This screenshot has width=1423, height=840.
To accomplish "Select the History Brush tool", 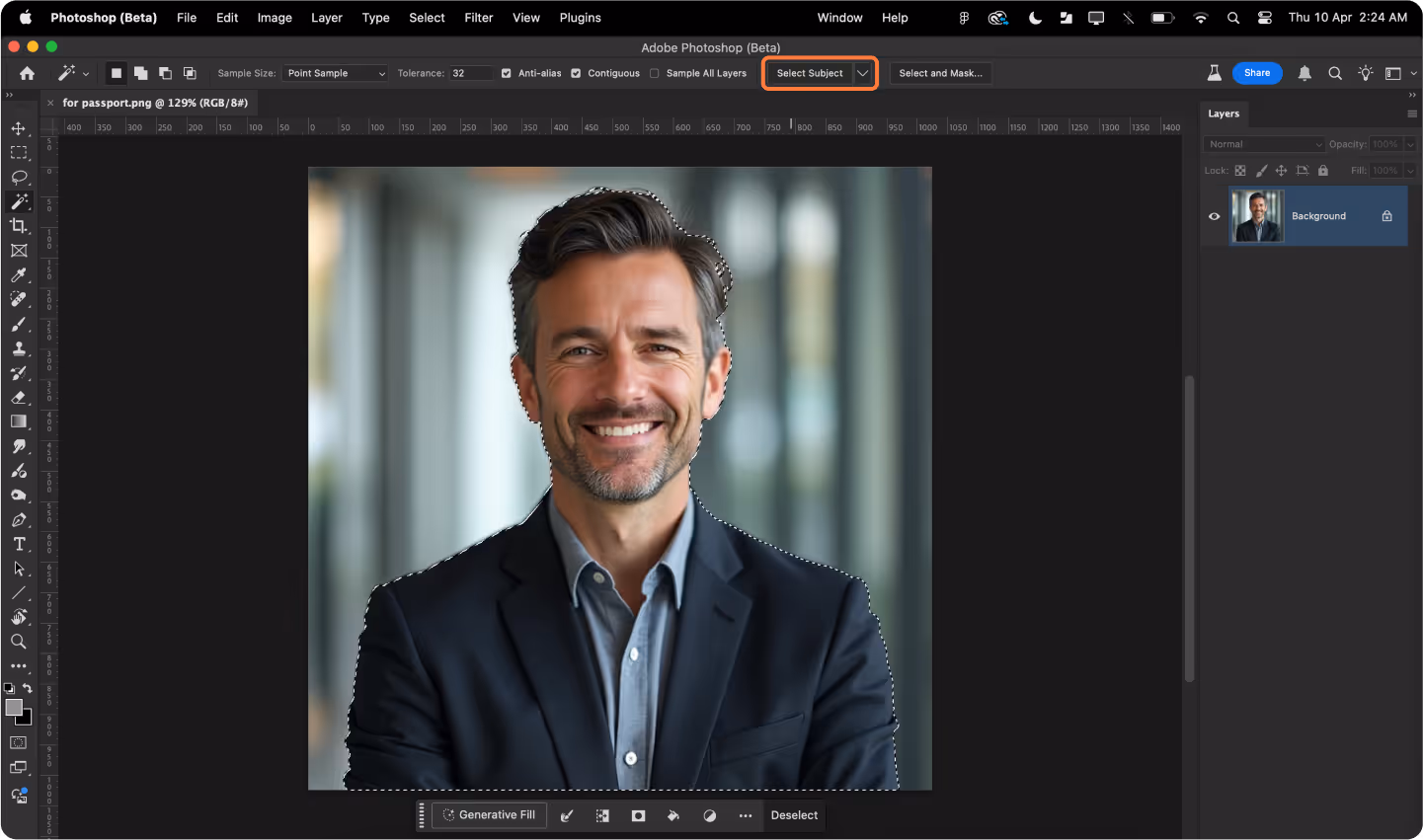I will pyautogui.click(x=19, y=373).
